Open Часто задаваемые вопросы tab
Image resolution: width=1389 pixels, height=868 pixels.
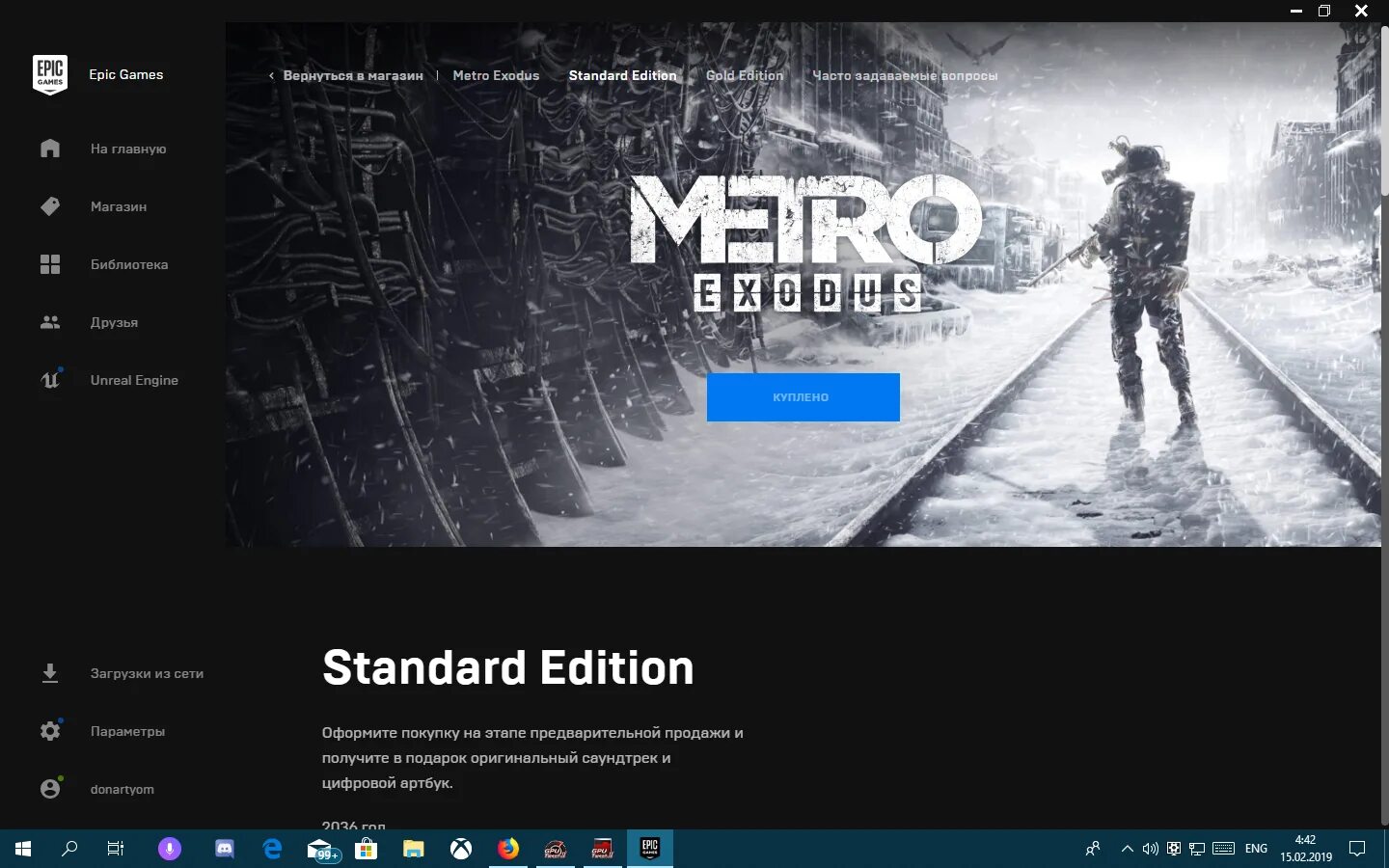pos(905,75)
